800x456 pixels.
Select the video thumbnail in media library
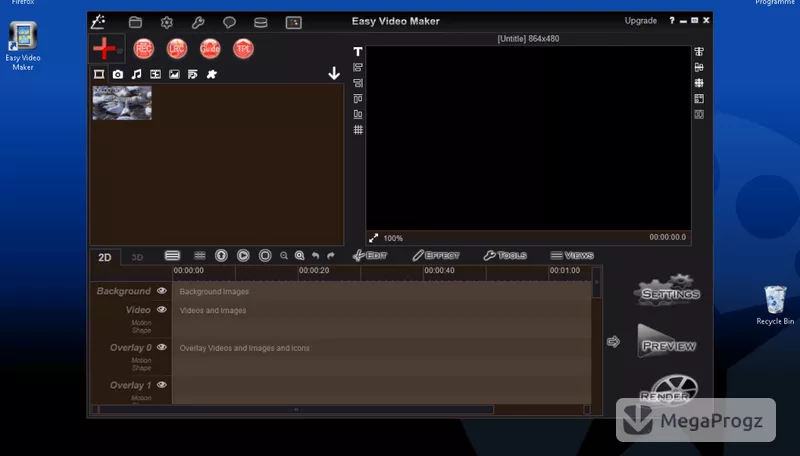[122, 103]
